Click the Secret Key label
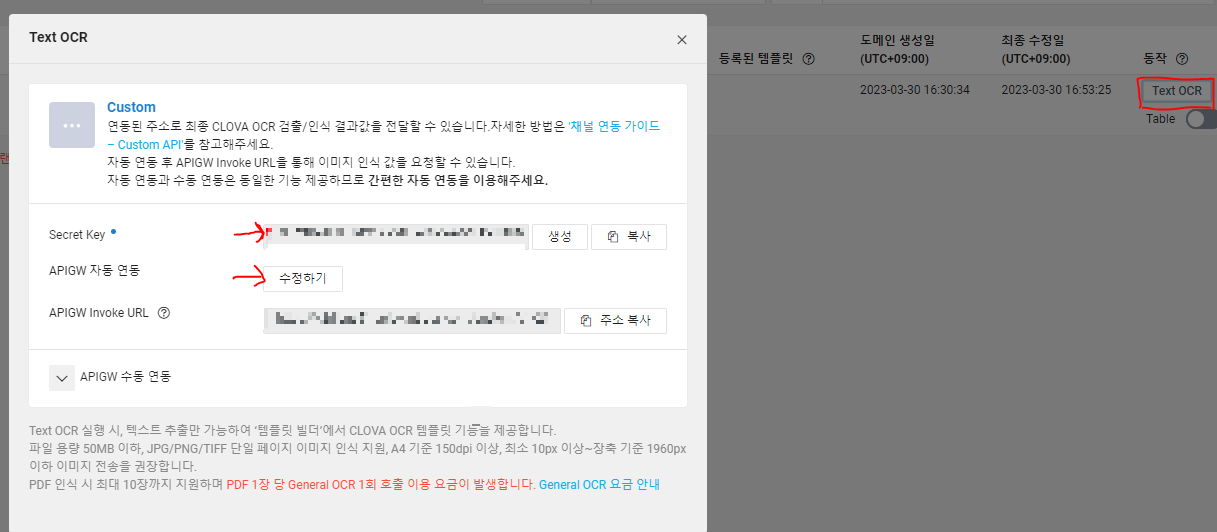Image resolution: width=1217 pixels, height=532 pixels. 77,235
